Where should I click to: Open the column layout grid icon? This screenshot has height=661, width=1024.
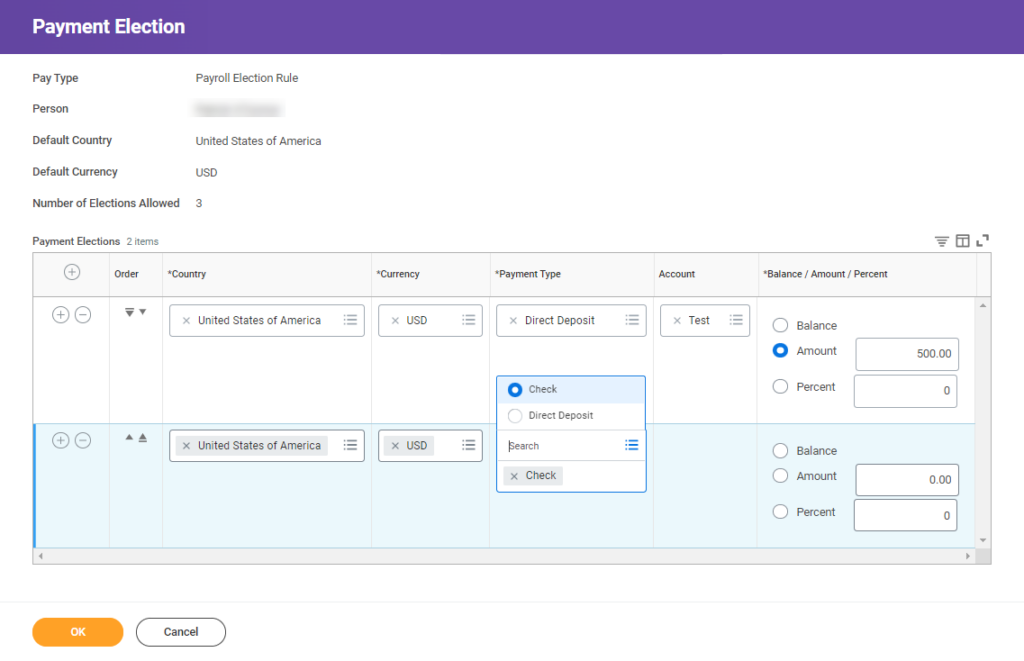coord(962,241)
